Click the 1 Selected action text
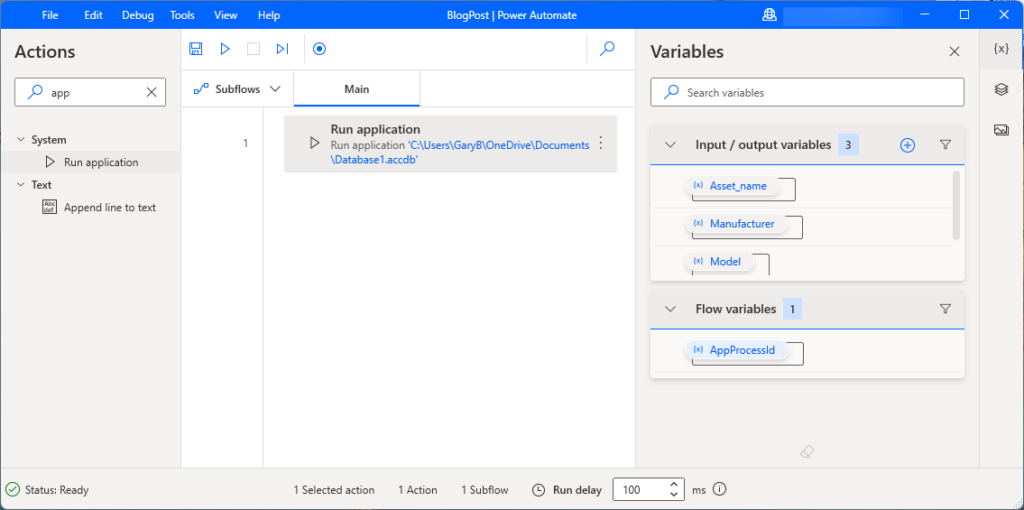 pyautogui.click(x=334, y=490)
